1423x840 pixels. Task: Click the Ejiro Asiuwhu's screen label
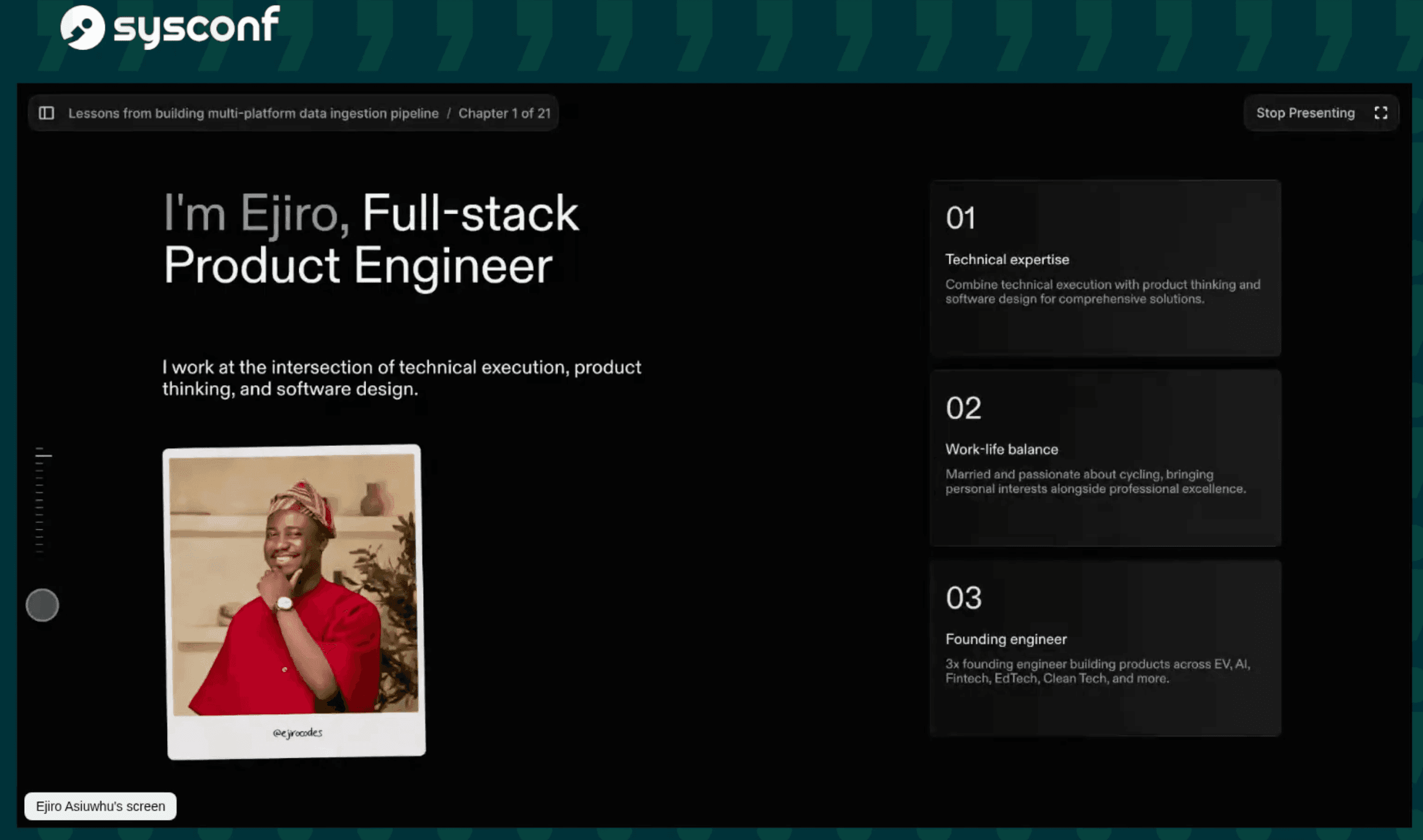pyautogui.click(x=100, y=806)
